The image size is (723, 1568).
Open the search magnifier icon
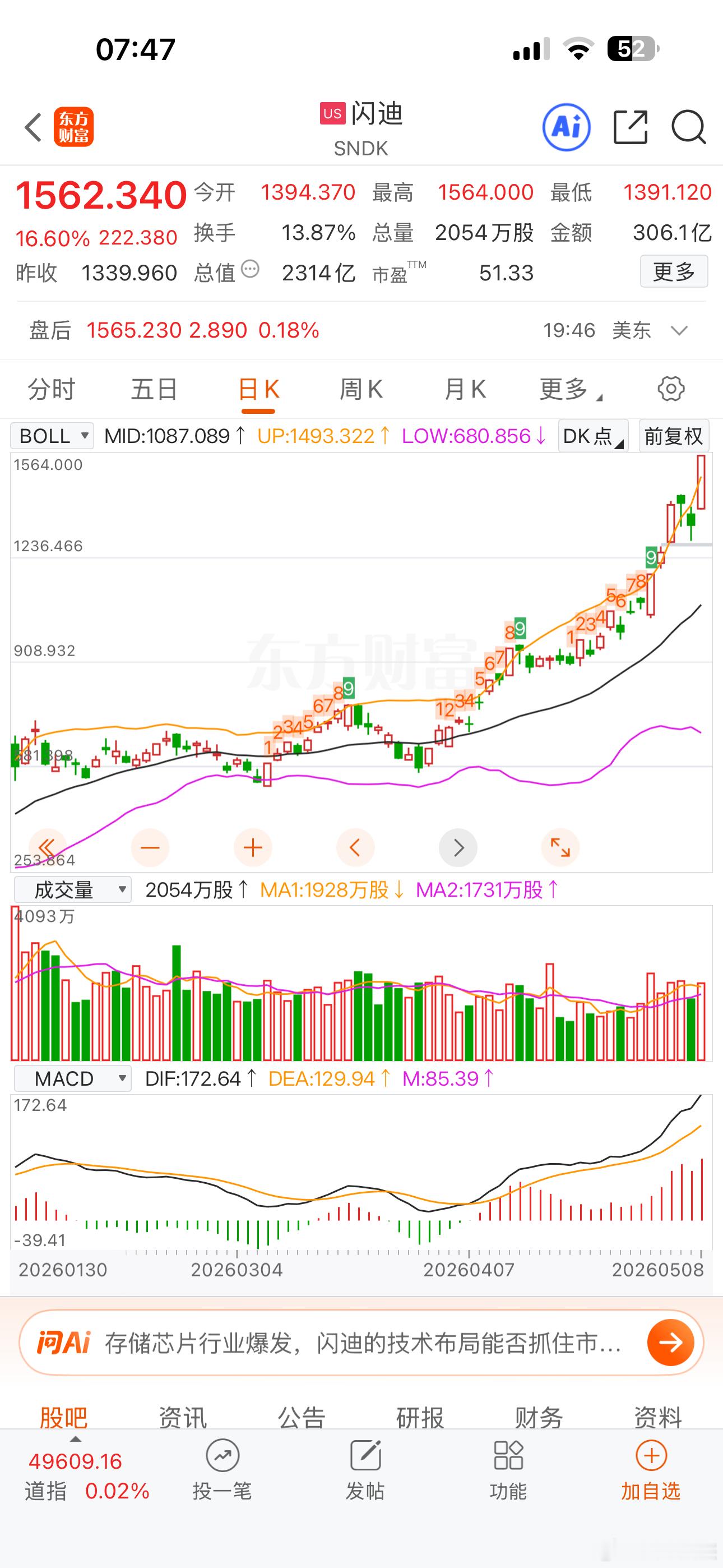[x=688, y=127]
